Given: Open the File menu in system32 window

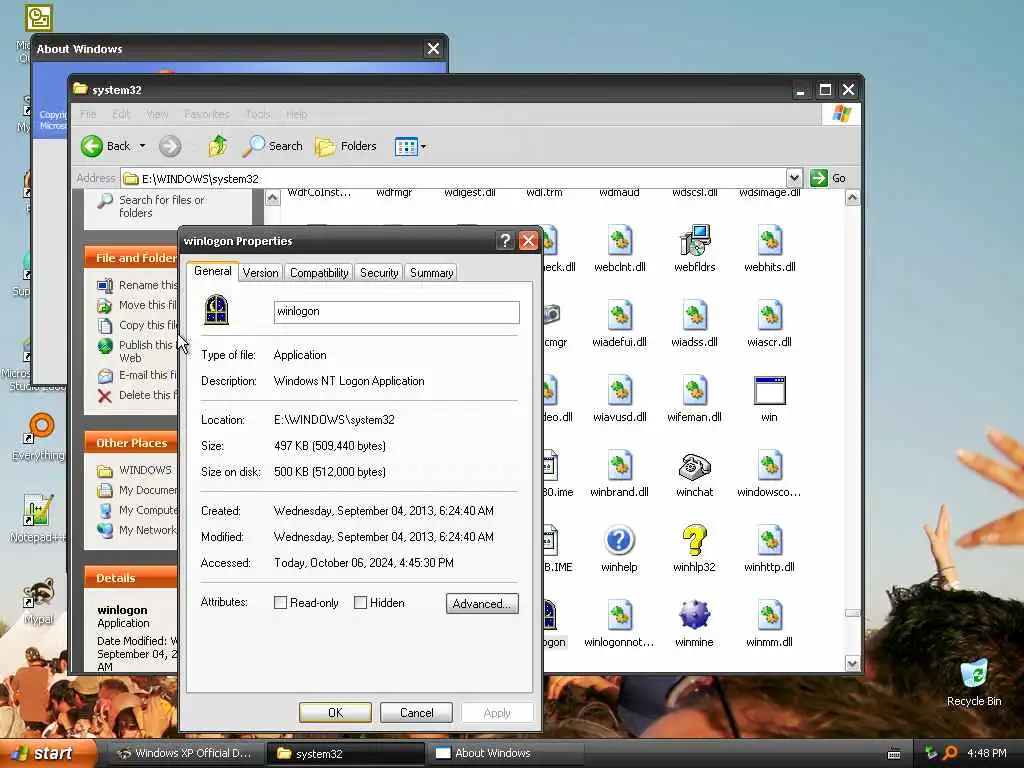Looking at the screenshot, I should pos(88,114).
